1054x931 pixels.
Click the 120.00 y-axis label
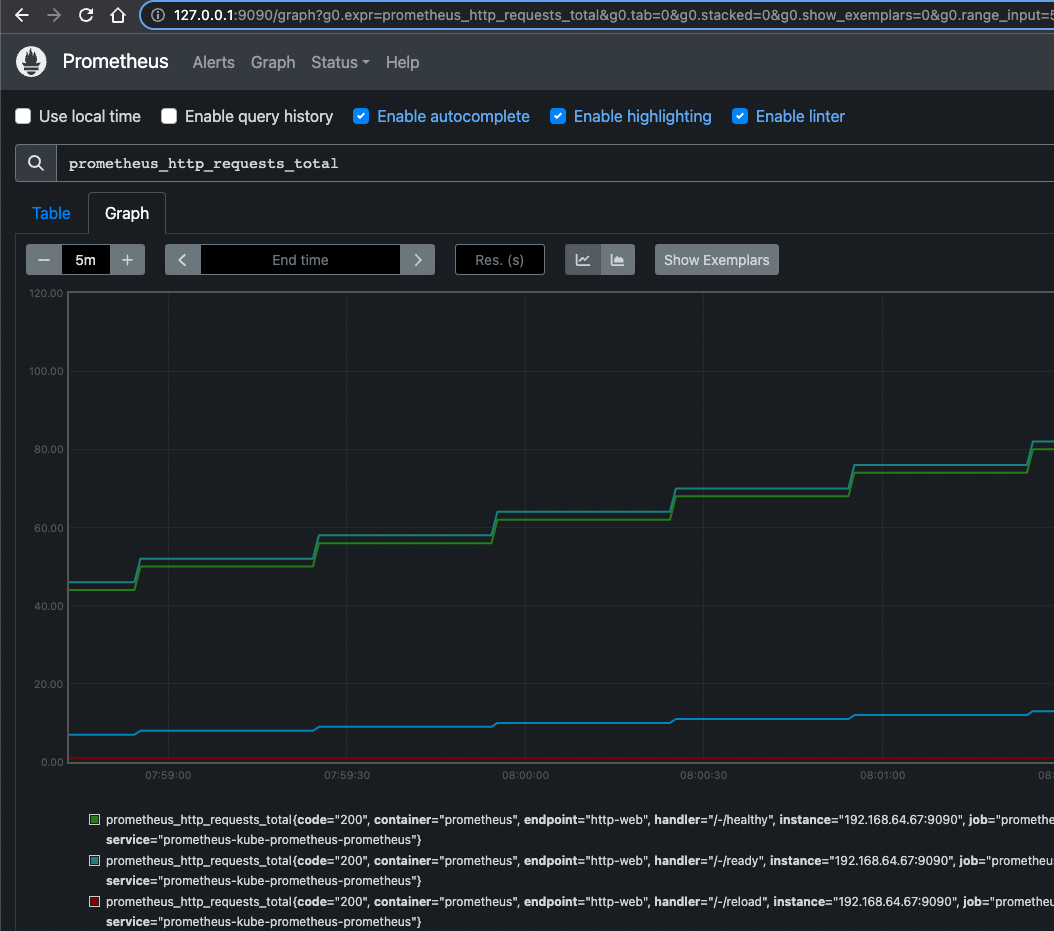tap(46, 293)
